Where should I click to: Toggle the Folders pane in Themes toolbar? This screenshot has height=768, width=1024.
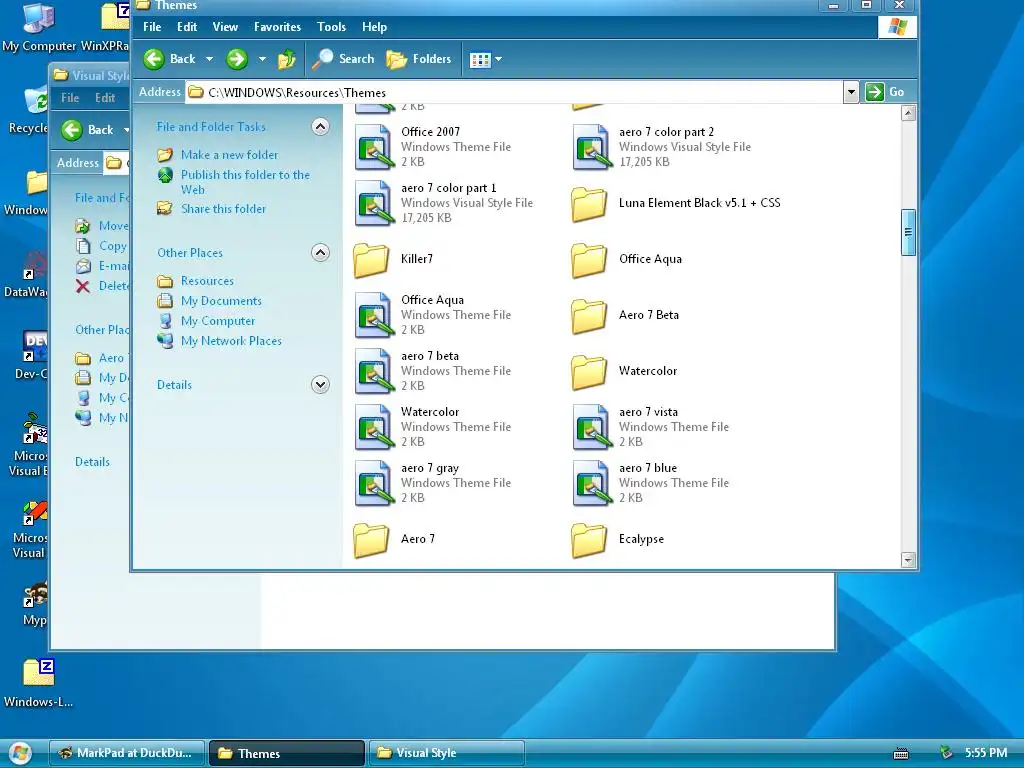(419, 59)
